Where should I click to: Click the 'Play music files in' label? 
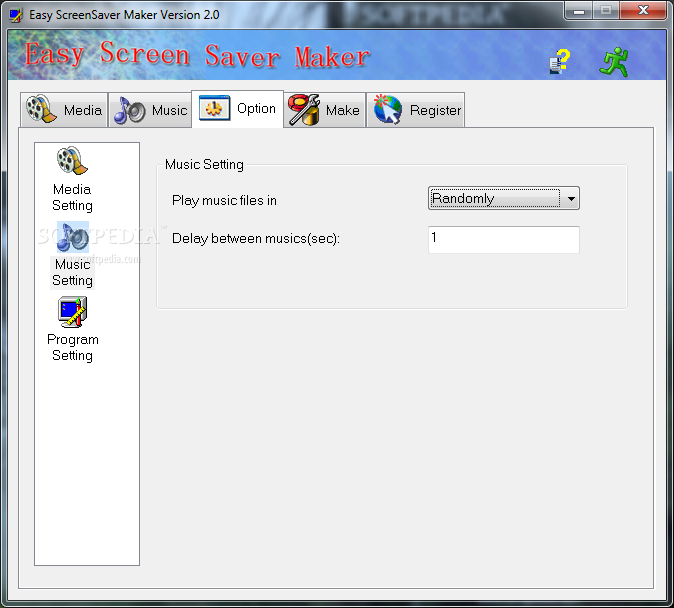[224, 201]
